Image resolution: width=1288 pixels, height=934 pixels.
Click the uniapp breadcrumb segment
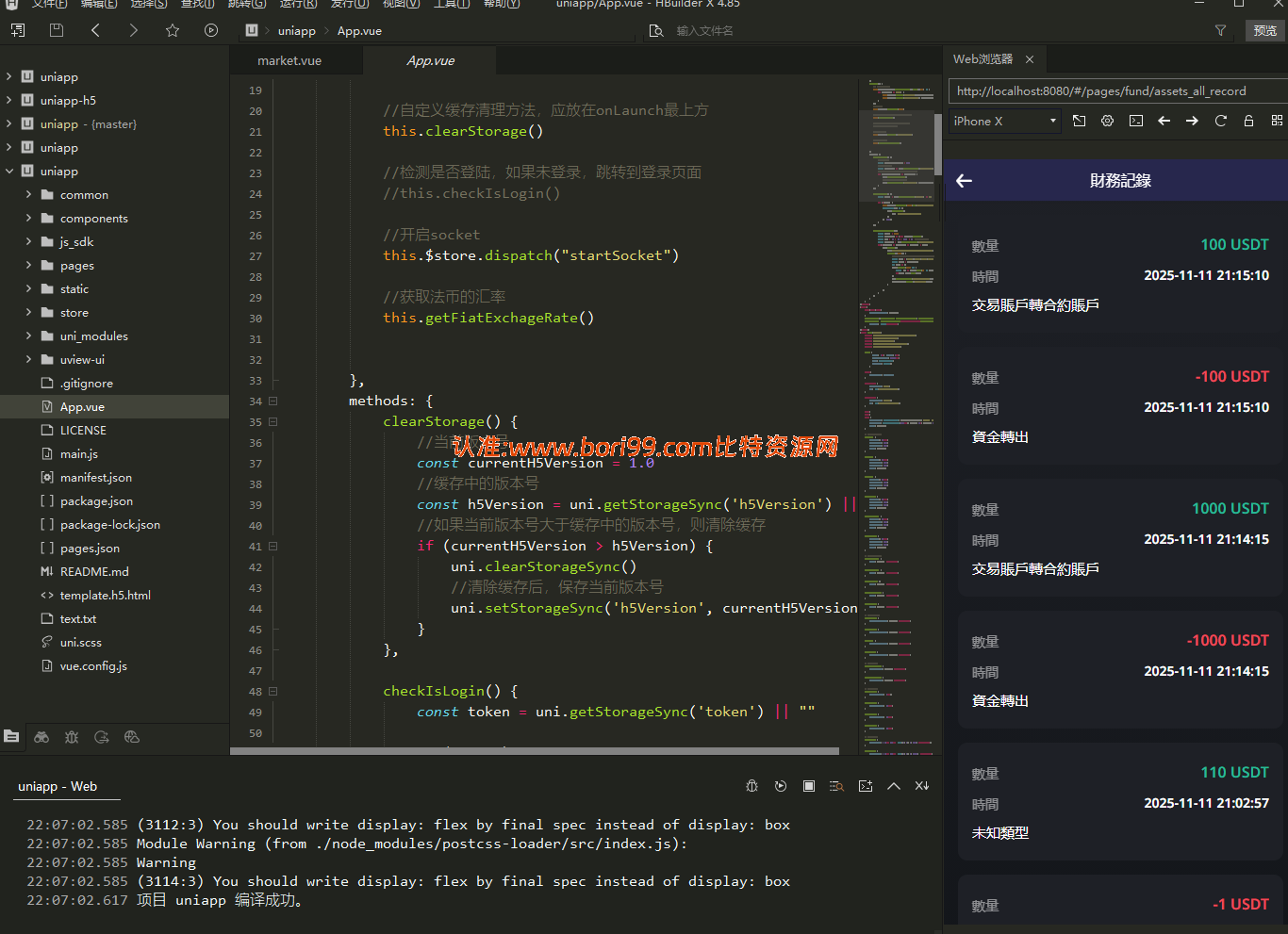pos(297,31)
